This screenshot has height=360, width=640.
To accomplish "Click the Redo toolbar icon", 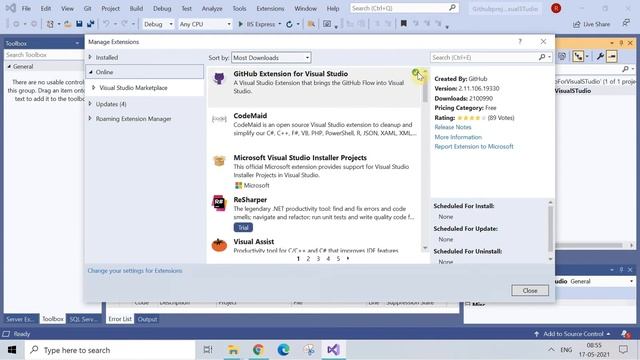I will click(x=125, y=24).
